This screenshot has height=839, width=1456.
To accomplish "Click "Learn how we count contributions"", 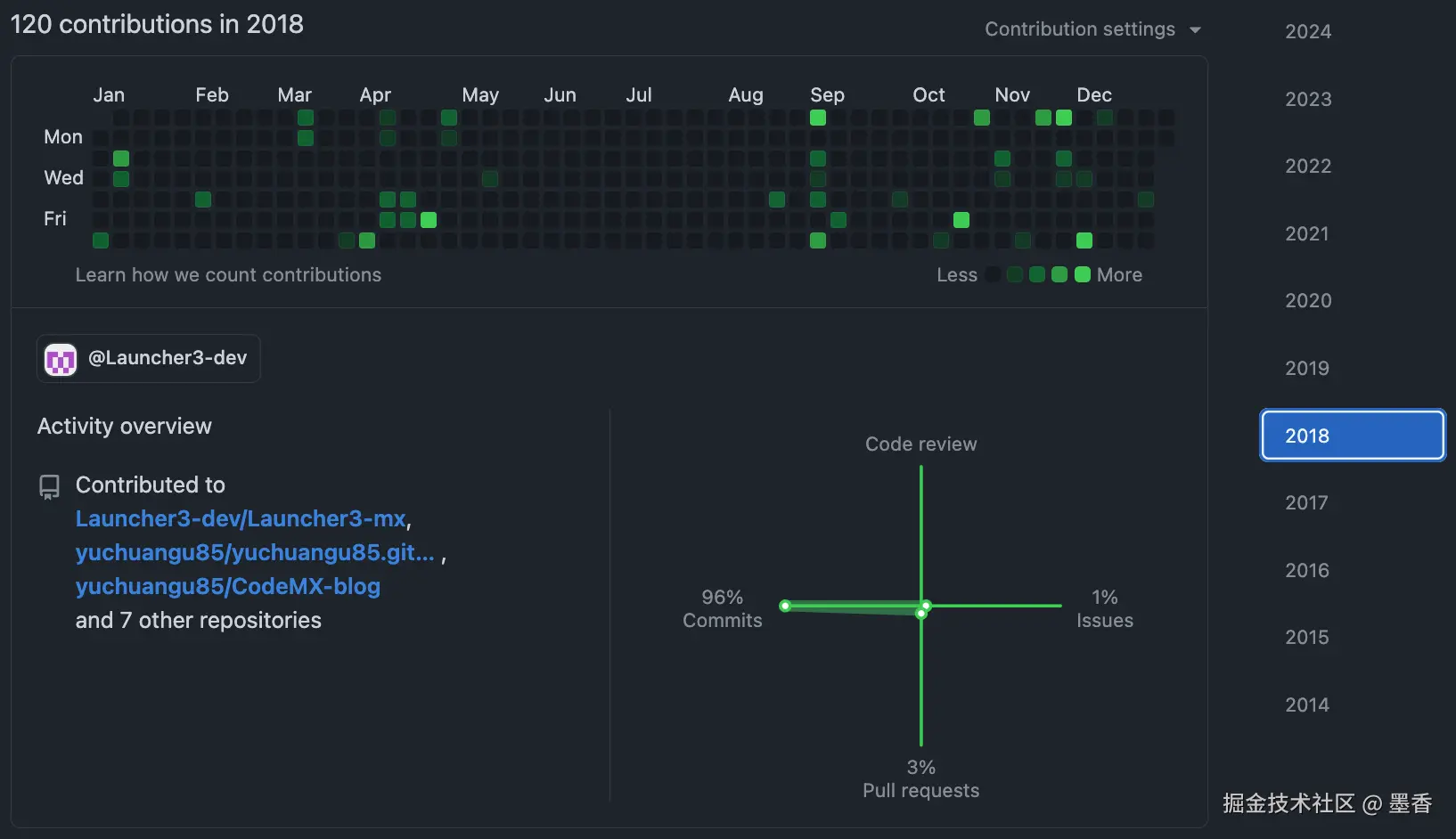I will coord(228,274).
